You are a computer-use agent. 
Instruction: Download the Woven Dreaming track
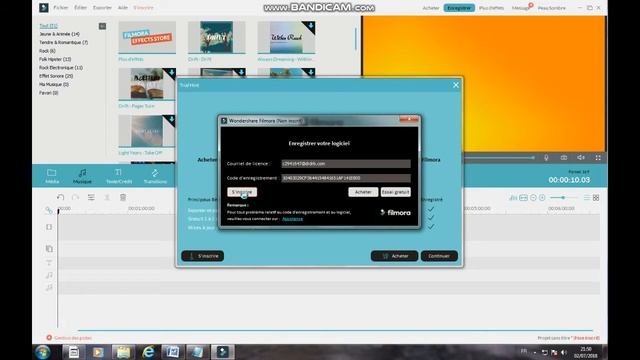(311, 26)
